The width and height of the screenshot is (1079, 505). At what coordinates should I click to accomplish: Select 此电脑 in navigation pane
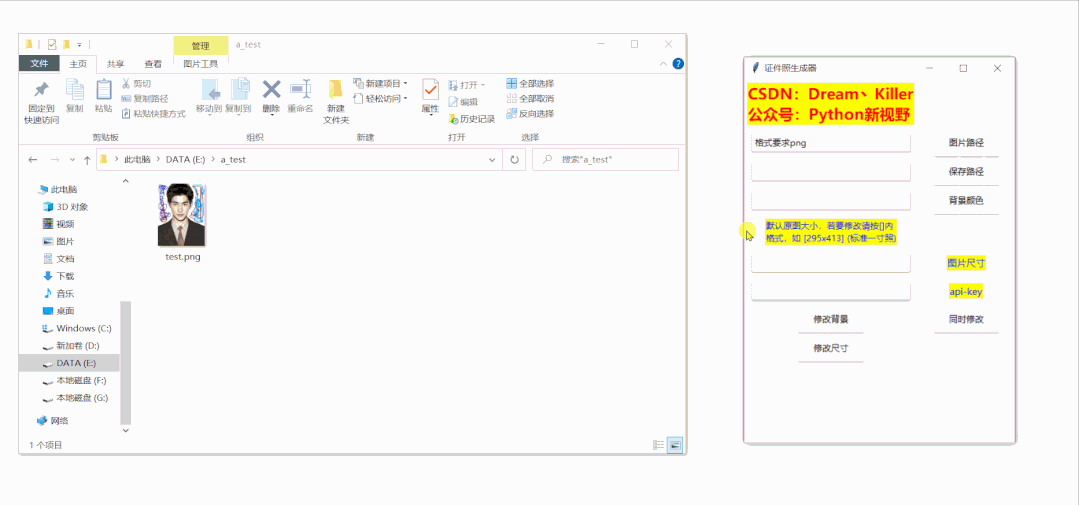point(63,189)
